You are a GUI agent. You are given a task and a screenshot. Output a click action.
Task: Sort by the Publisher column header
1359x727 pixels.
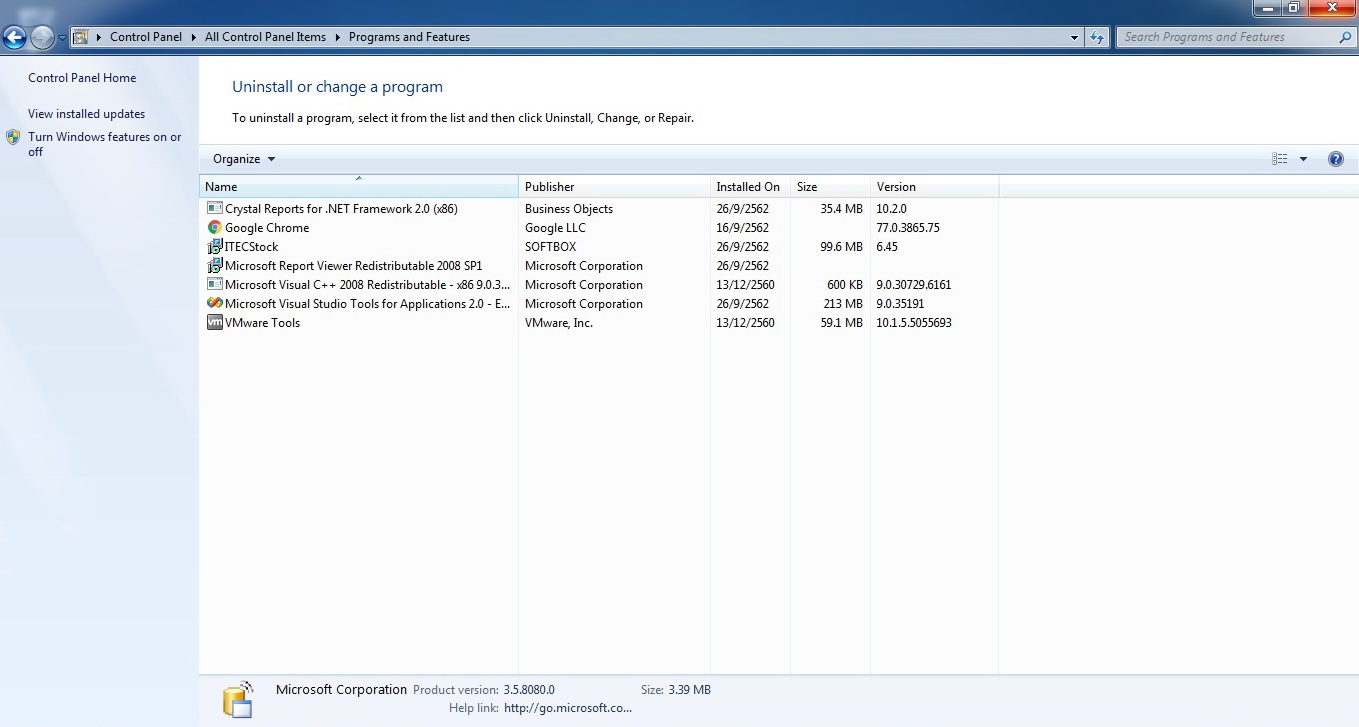point(614,186)
